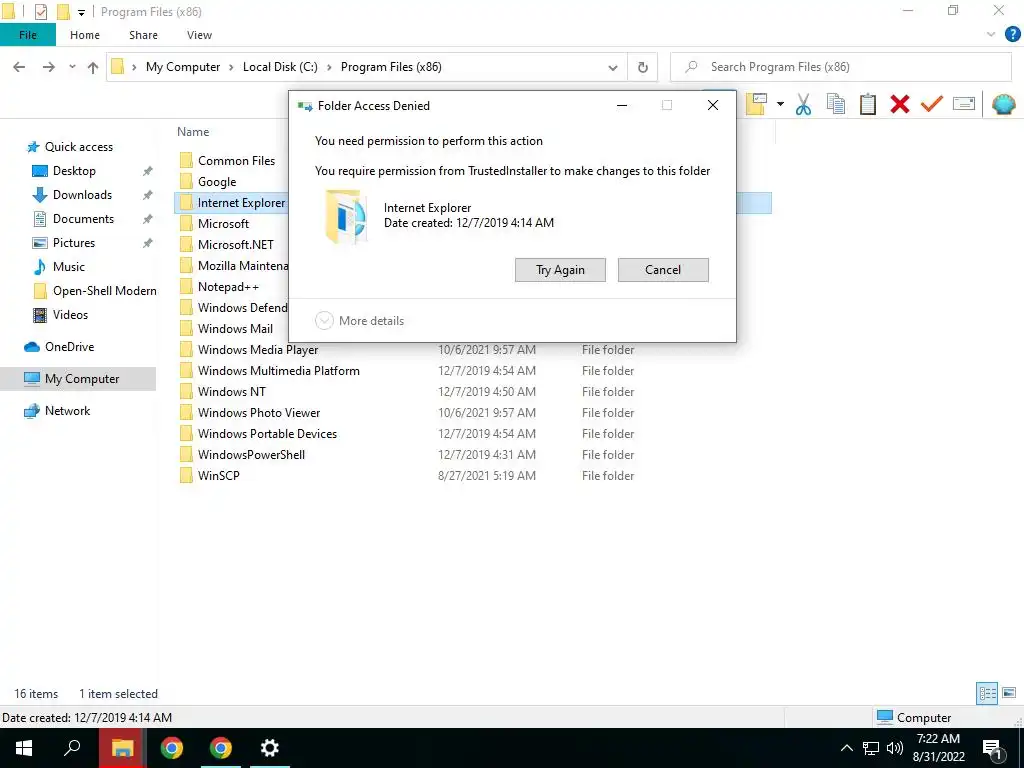
Task: Click the Forward navigation arrow
Action: click(48, 67)
